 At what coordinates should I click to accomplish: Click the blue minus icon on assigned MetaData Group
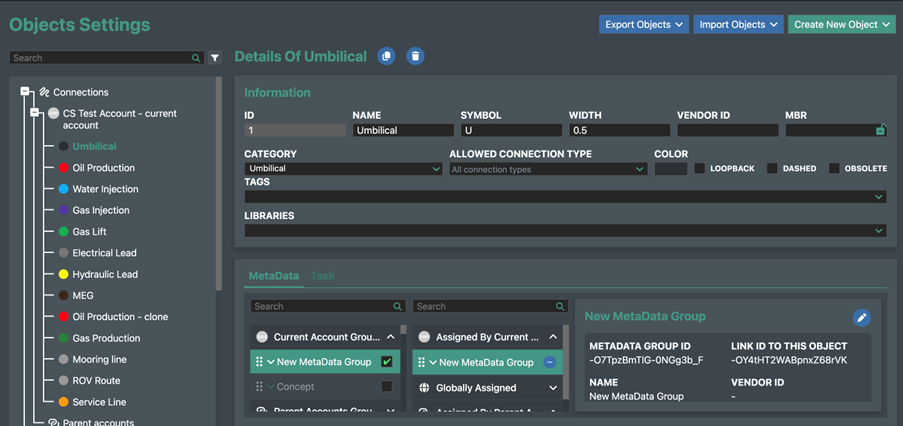click(x=550, y=362)
